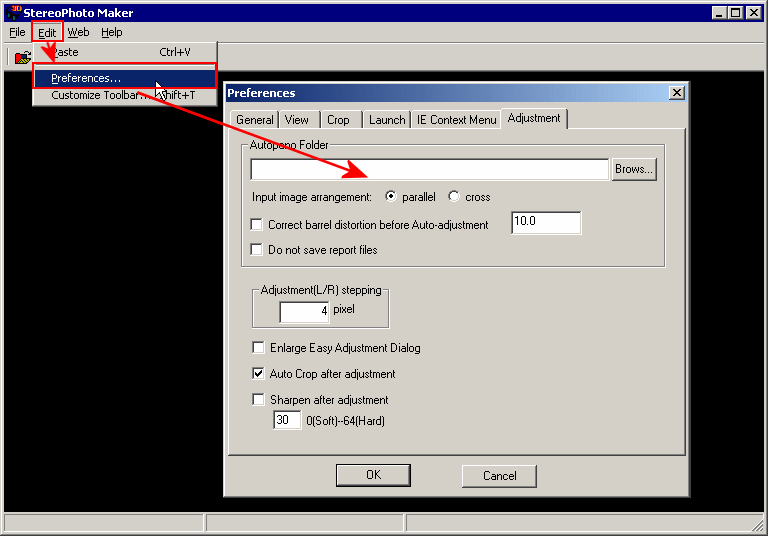Select cross input image arrangement
This screenshot has height=536, width=768.
tap(454, 196)
